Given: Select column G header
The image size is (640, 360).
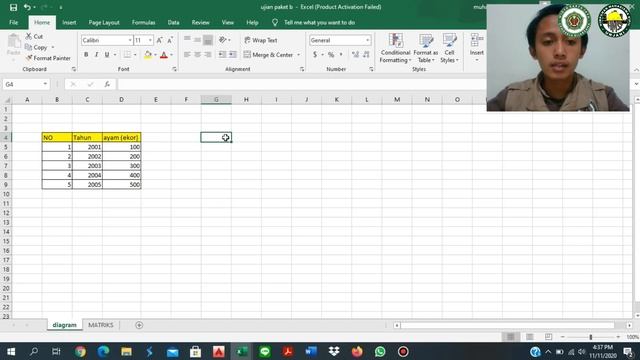Looking at the screenshot, I should click(216, 99).
